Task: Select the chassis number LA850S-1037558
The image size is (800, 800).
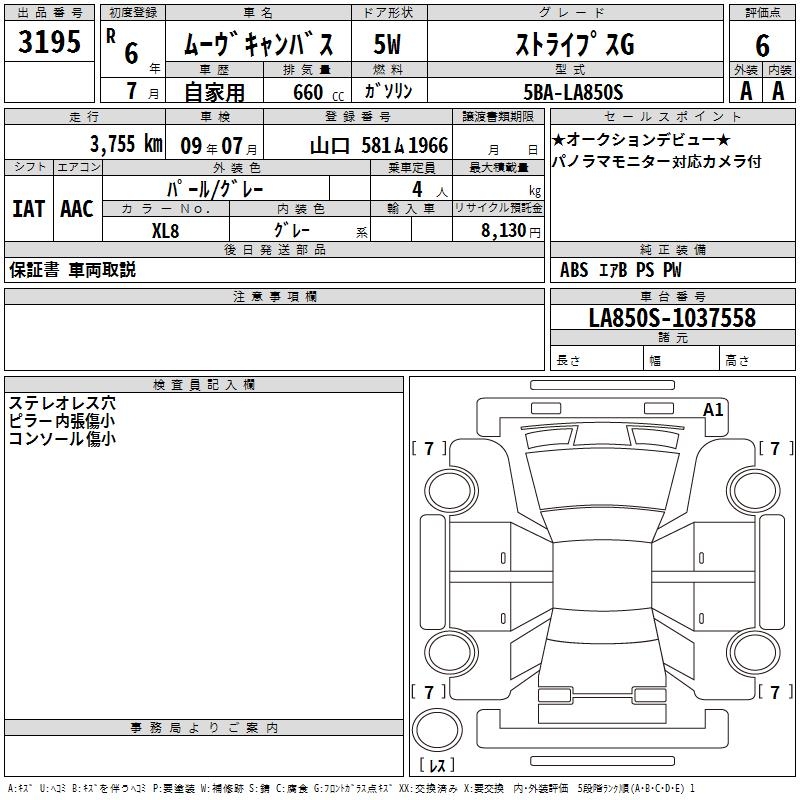Action: tap(671, 318)
